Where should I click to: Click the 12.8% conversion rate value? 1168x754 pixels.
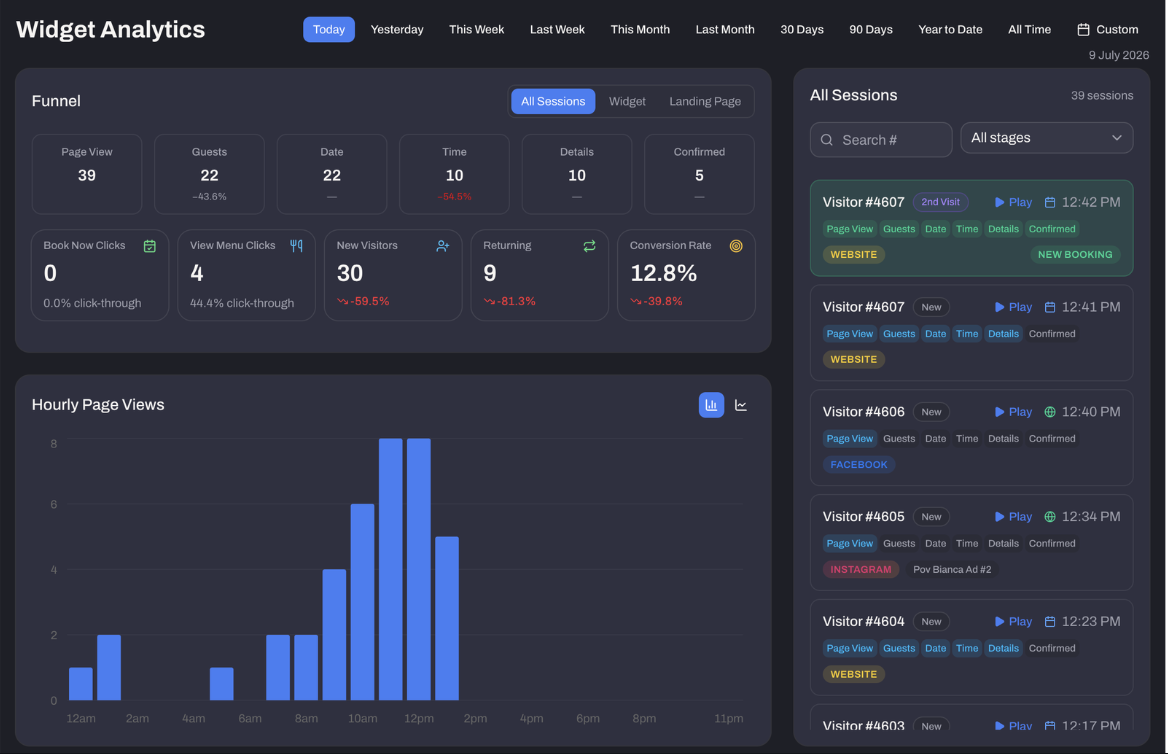coord(664,274)
